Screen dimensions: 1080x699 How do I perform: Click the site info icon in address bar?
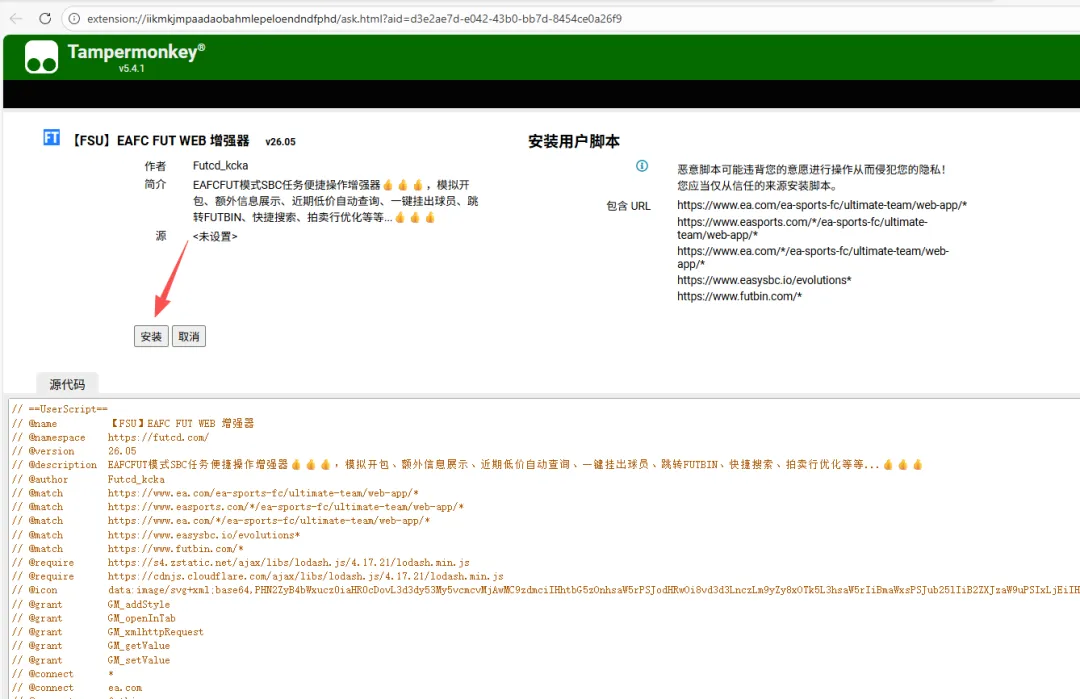74,19
